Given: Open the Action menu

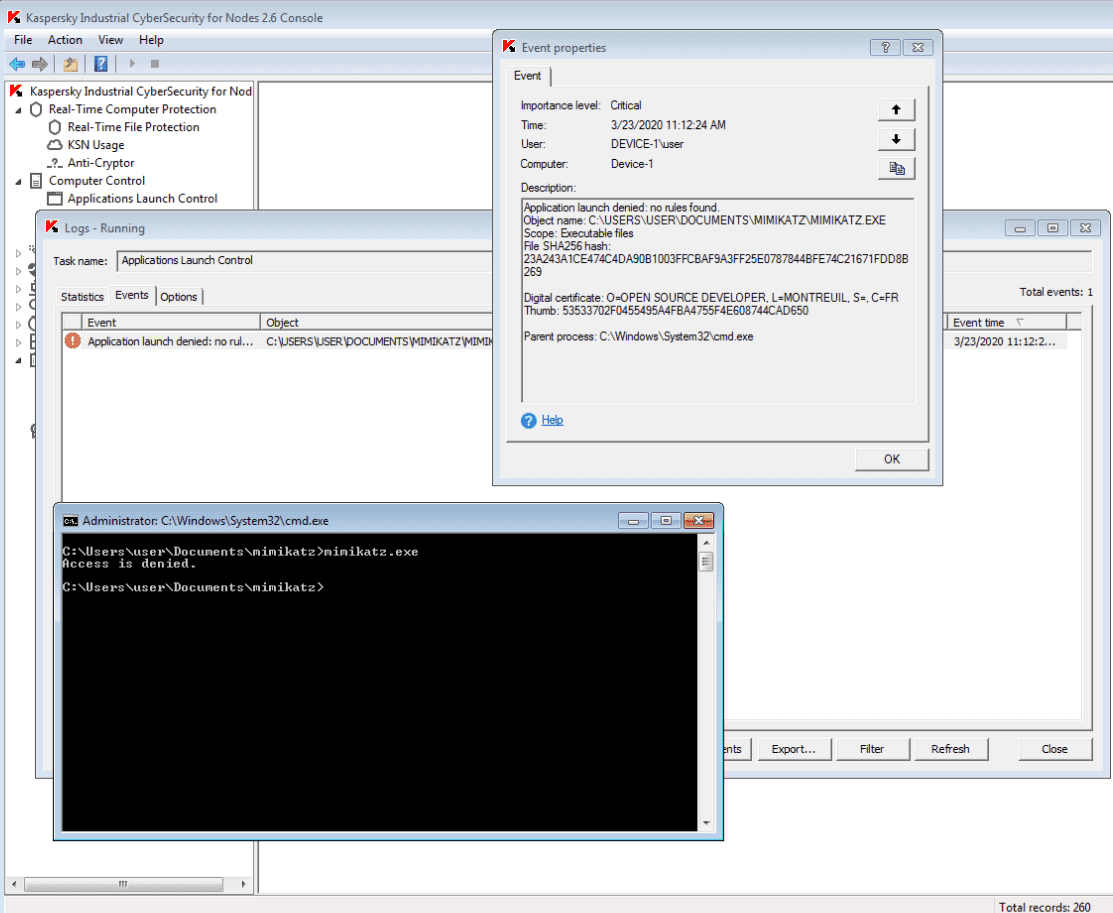Looking at the screenshot, I should click(65, 40).
